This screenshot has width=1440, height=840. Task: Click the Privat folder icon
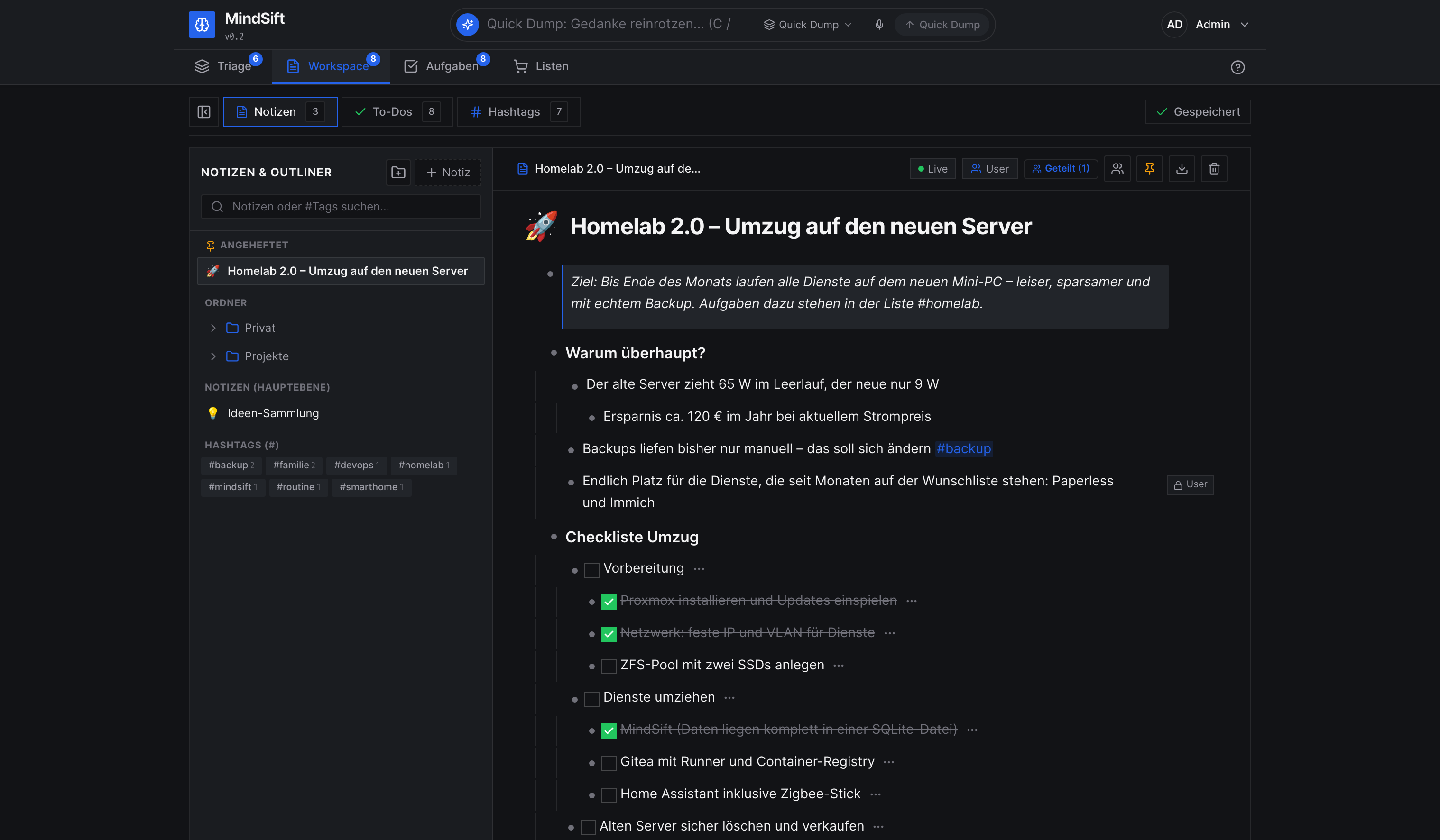[232, 328]
